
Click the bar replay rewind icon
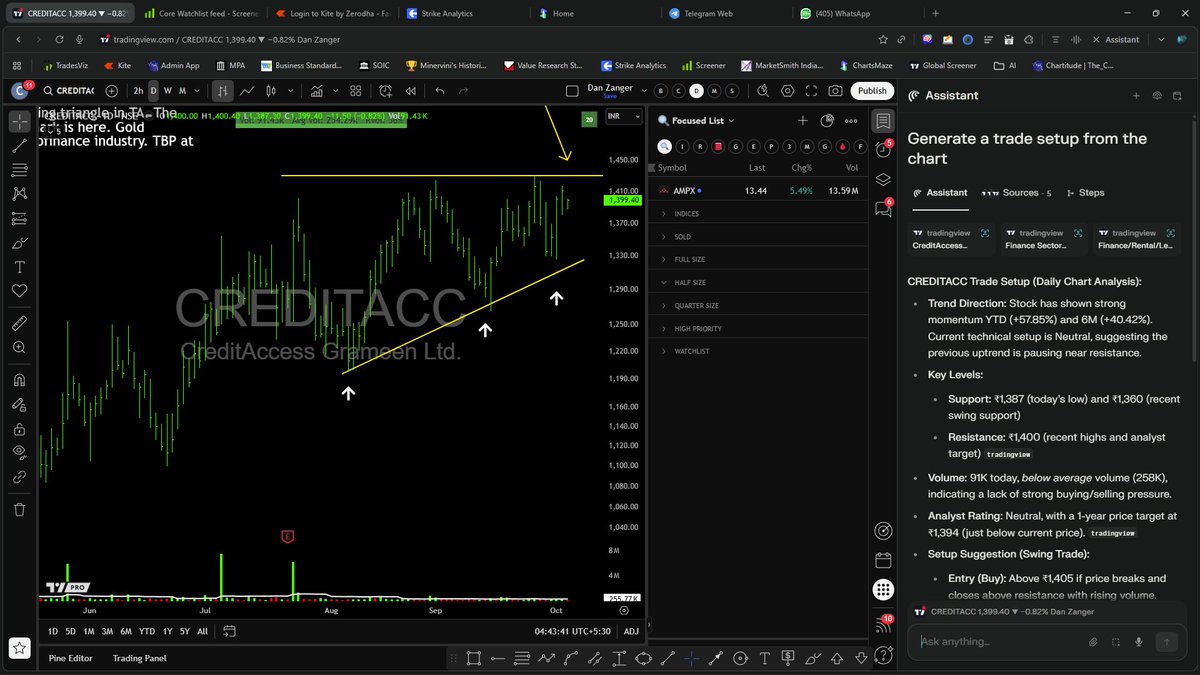tap(411, 91)
